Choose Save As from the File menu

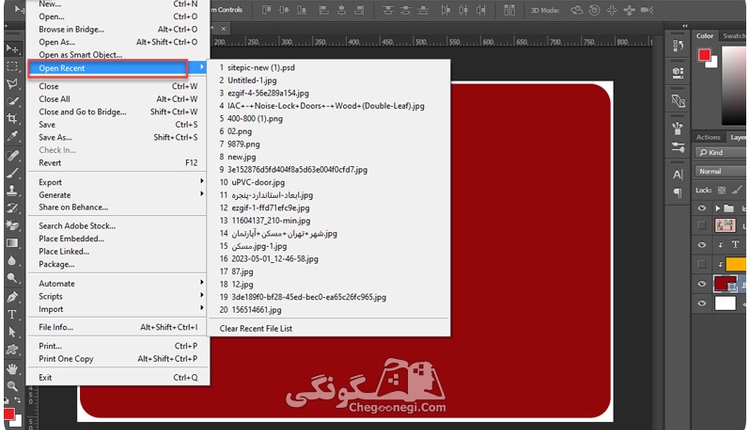pyautogui.click(x=118, y=137)
